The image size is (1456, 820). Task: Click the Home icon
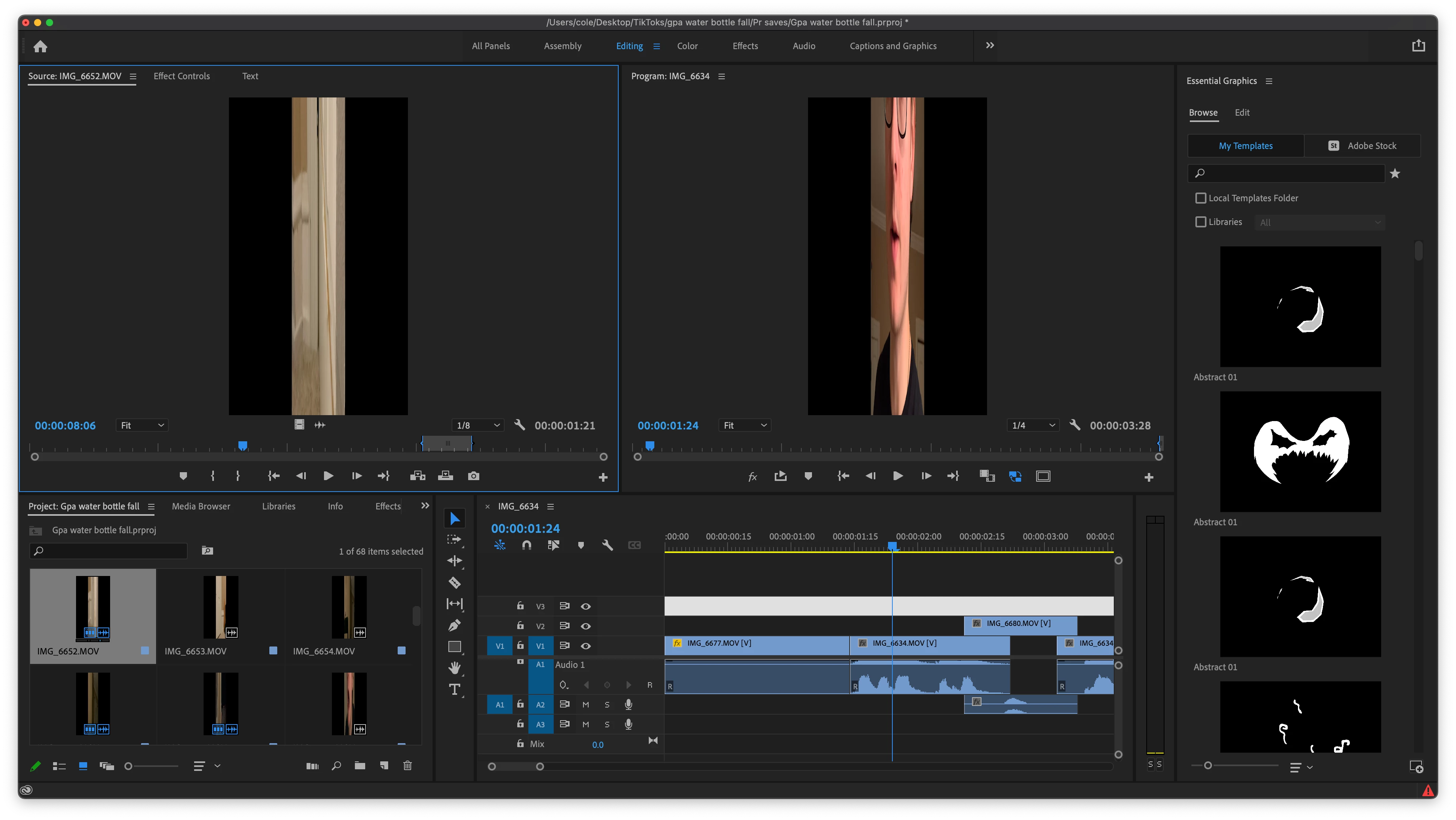click(x=40, y=46)
